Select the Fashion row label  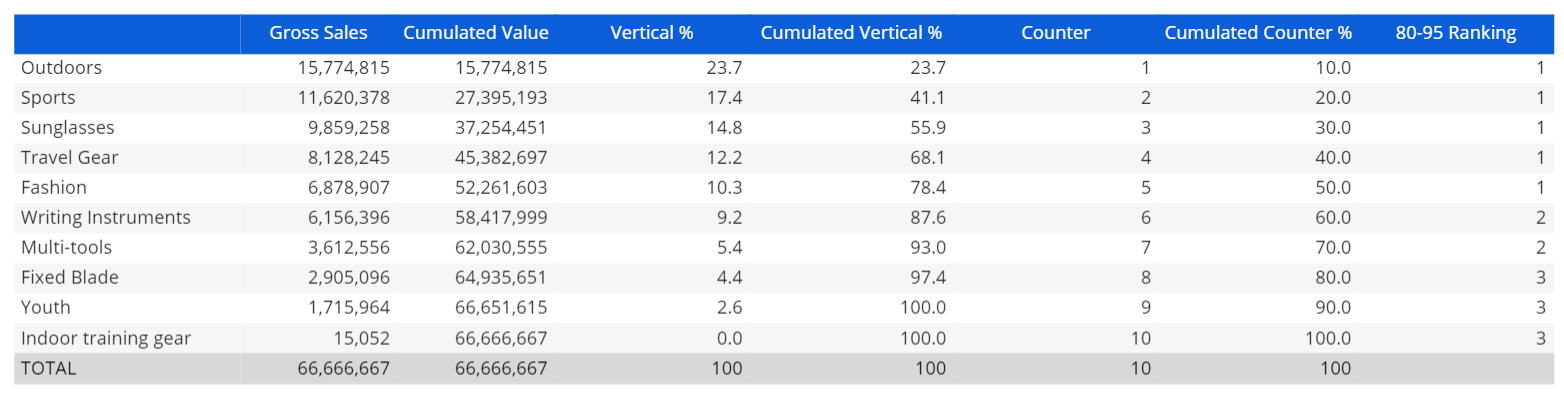pos(54,188)
